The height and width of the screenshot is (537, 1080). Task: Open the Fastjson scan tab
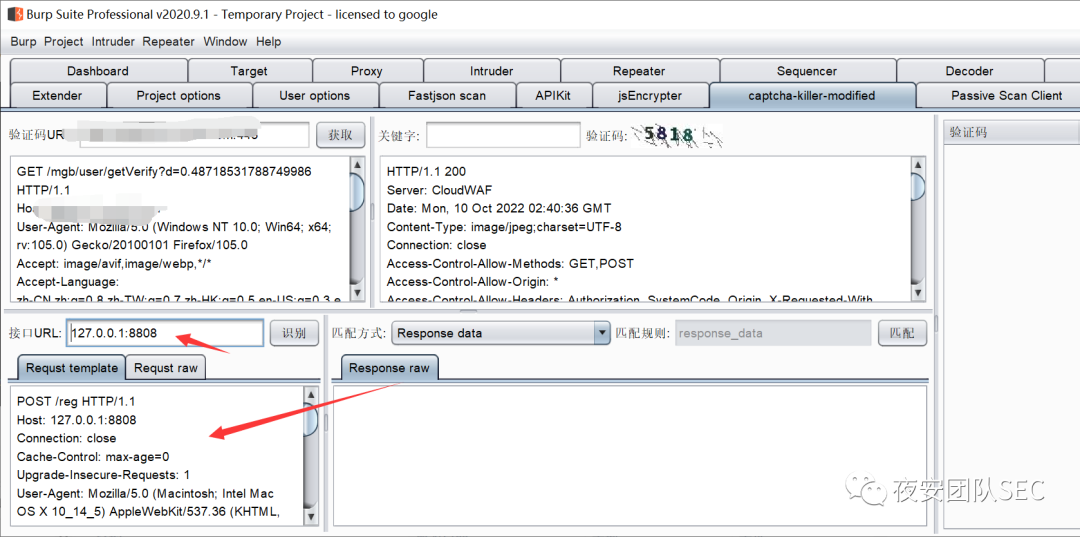446,96
